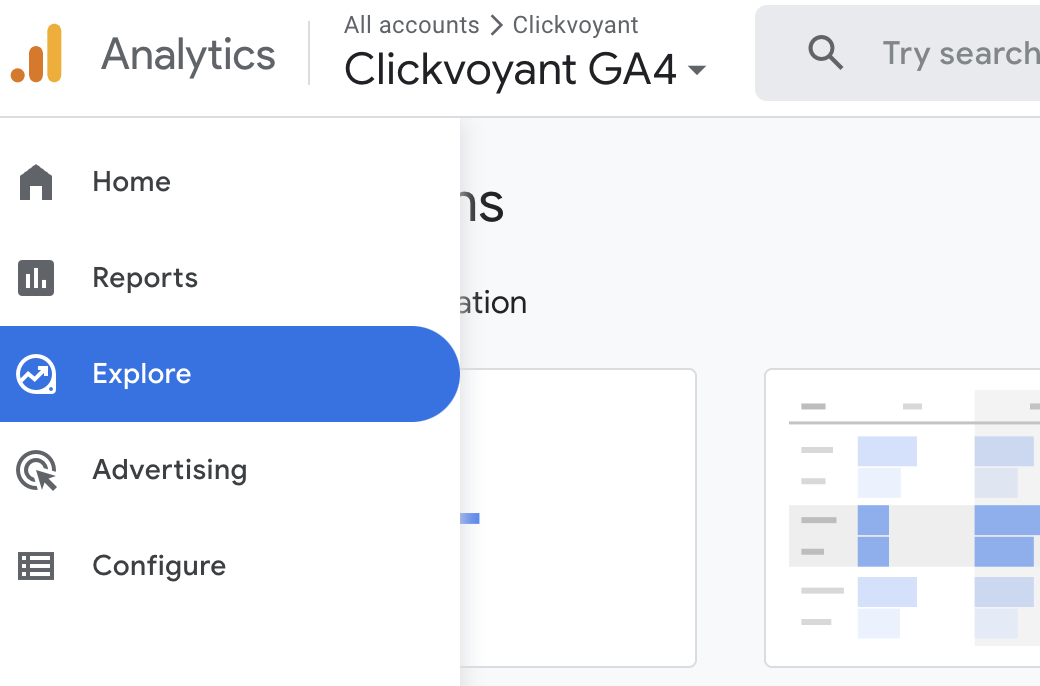The width and height of the screenshot is (1040, 686).
Task: Click the Reports bar chart icon
Action: coord(36,278)
